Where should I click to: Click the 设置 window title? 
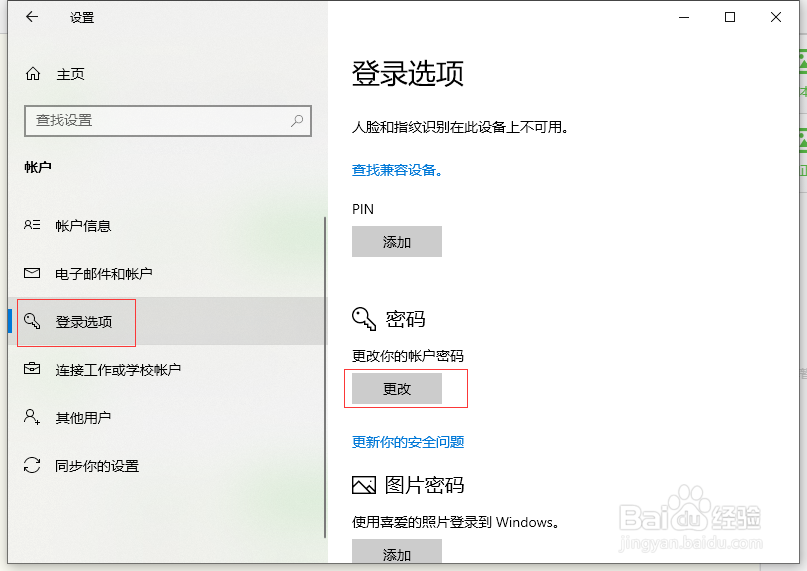tap(82, 18)
